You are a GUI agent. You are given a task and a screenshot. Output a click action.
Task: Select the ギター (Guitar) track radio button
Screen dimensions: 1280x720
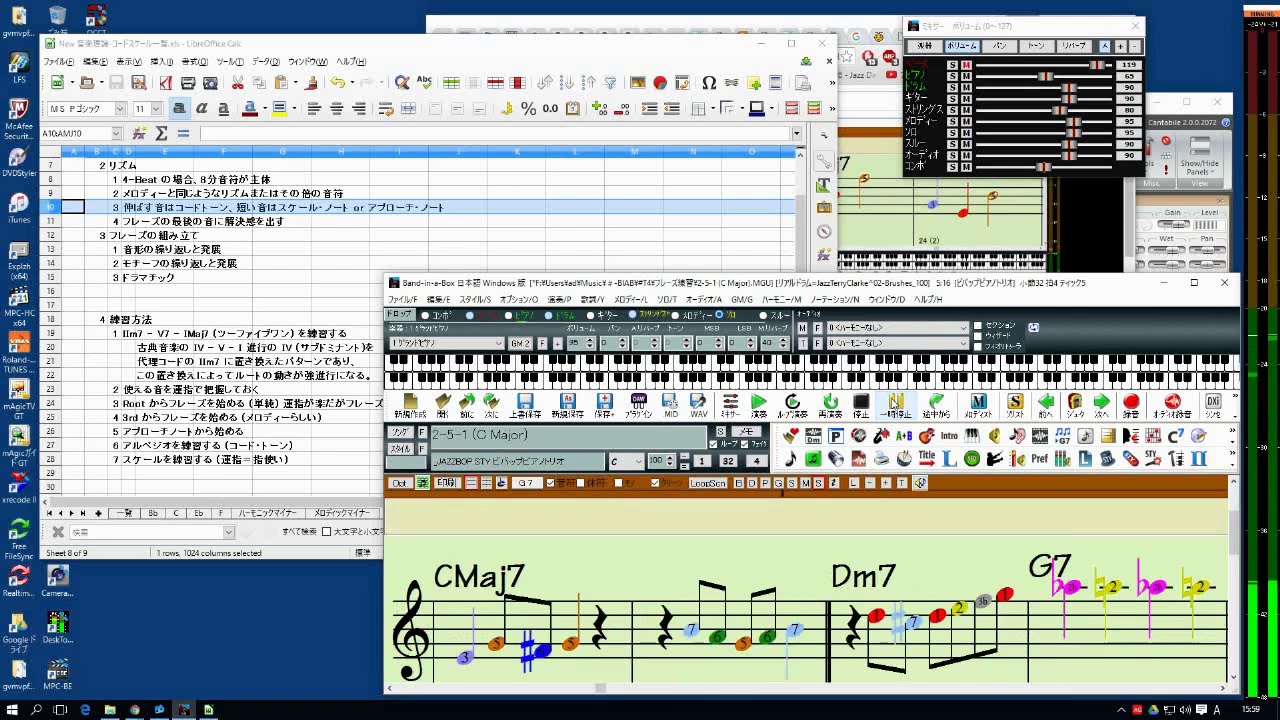tap(590, 315)
